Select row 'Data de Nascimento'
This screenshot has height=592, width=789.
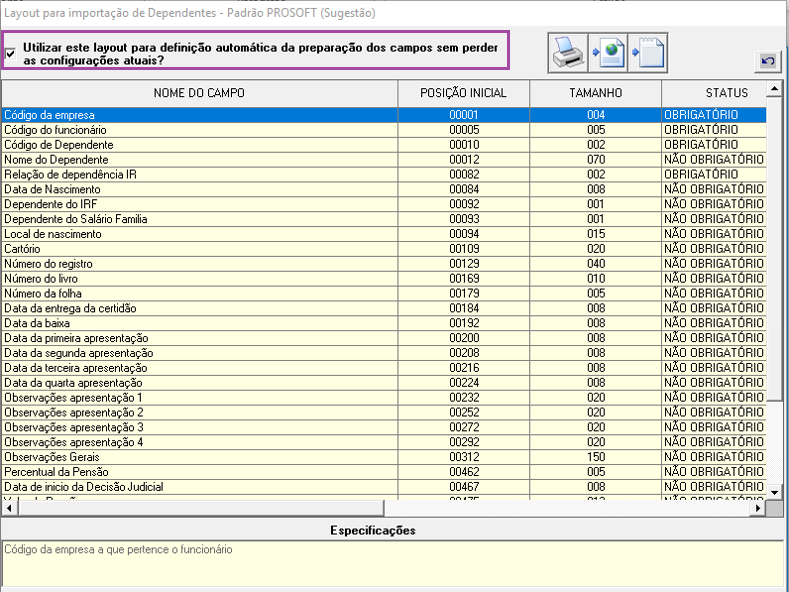coord(384,189)
